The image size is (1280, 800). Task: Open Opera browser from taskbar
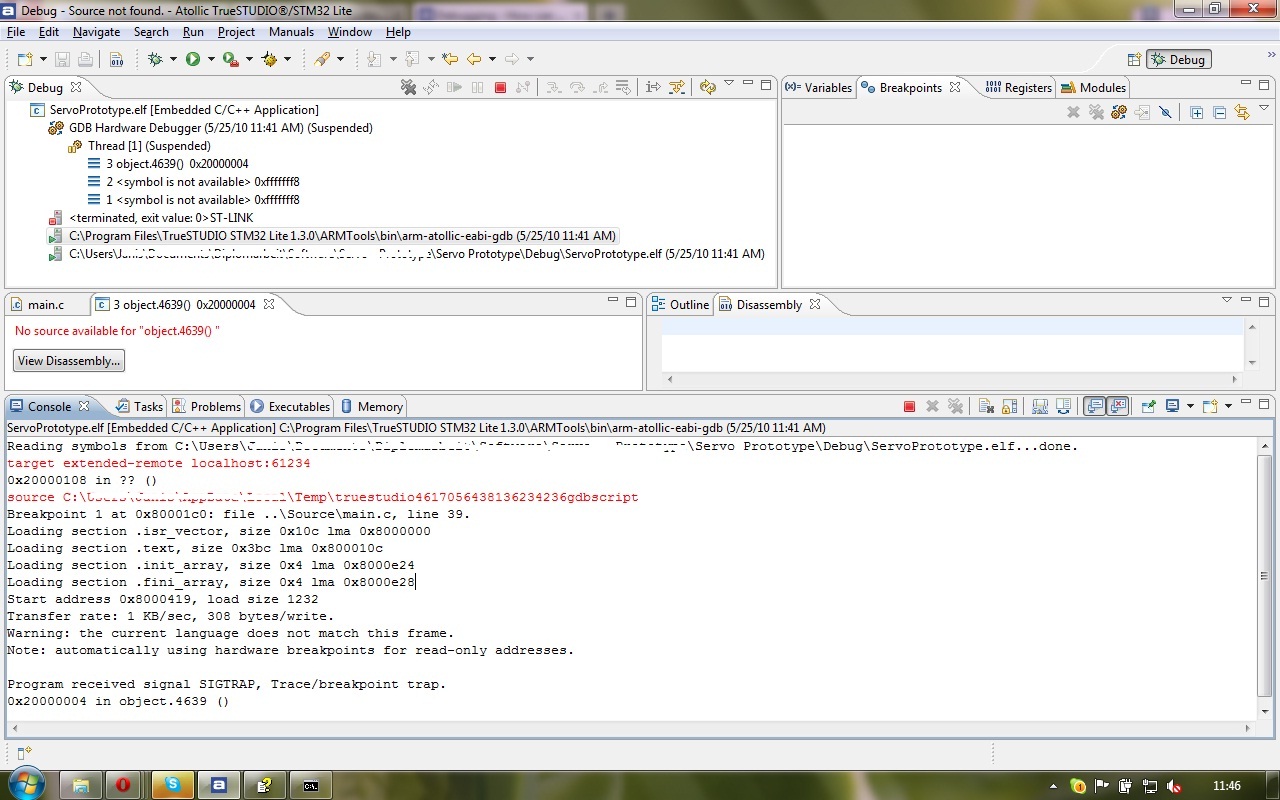(125, 785)
